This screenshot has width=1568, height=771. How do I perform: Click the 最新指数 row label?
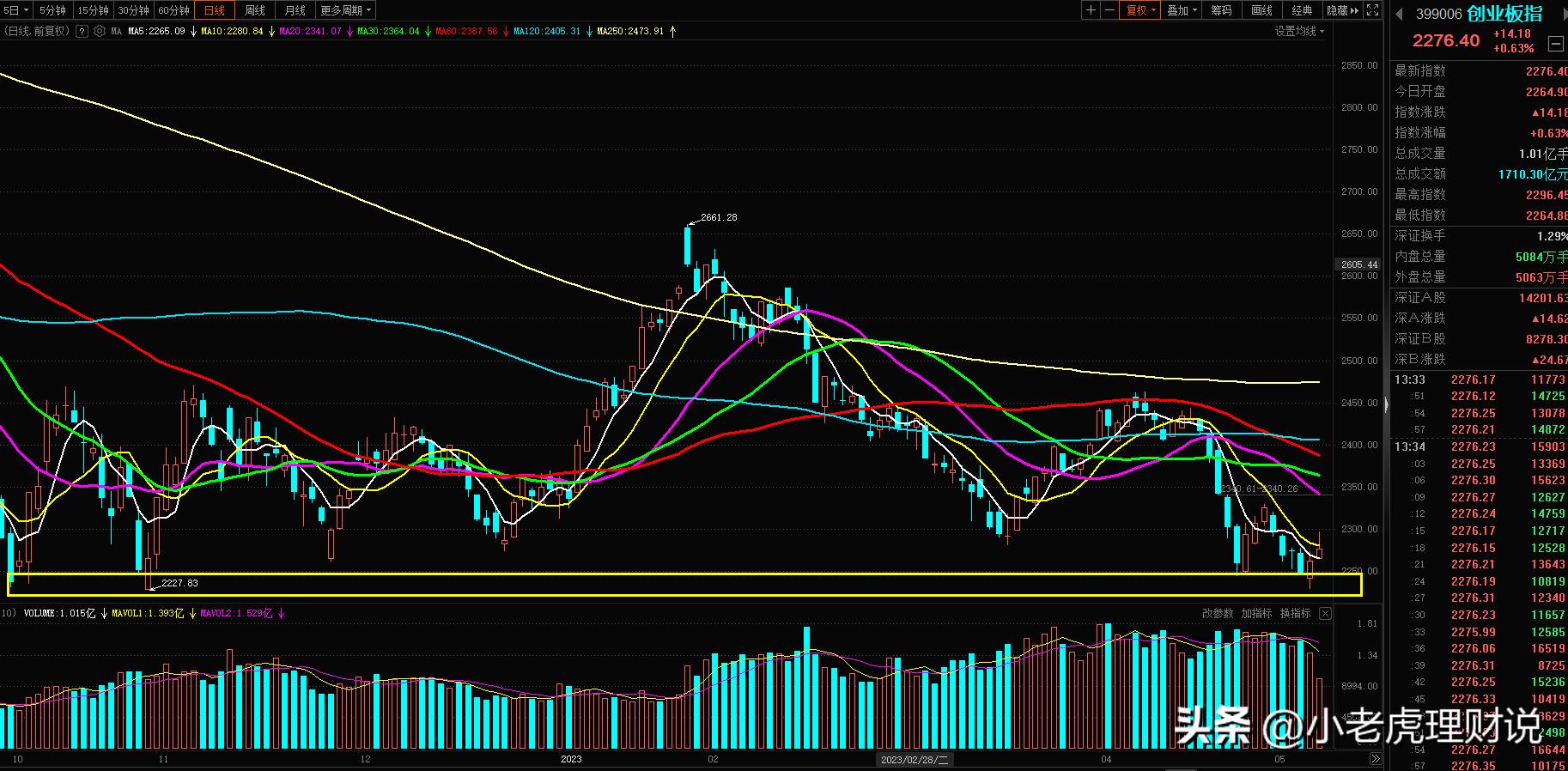(1420, 70)
